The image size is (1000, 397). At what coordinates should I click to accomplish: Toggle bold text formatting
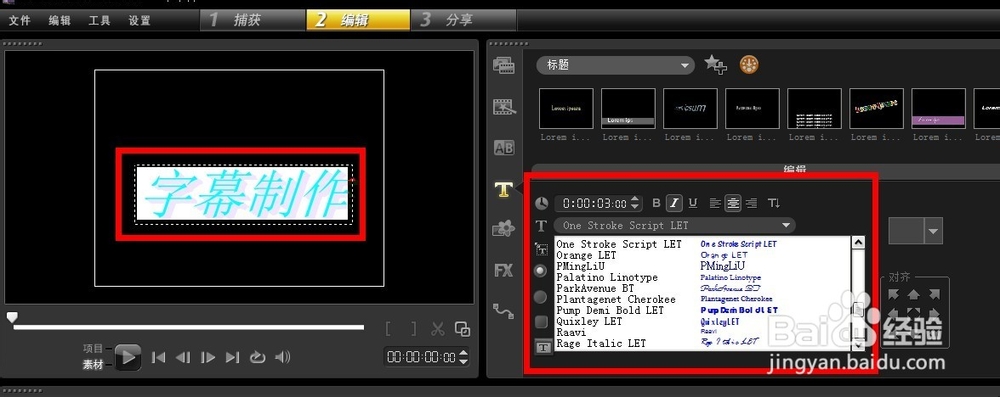pyautogui.click(x=656, y=203)
